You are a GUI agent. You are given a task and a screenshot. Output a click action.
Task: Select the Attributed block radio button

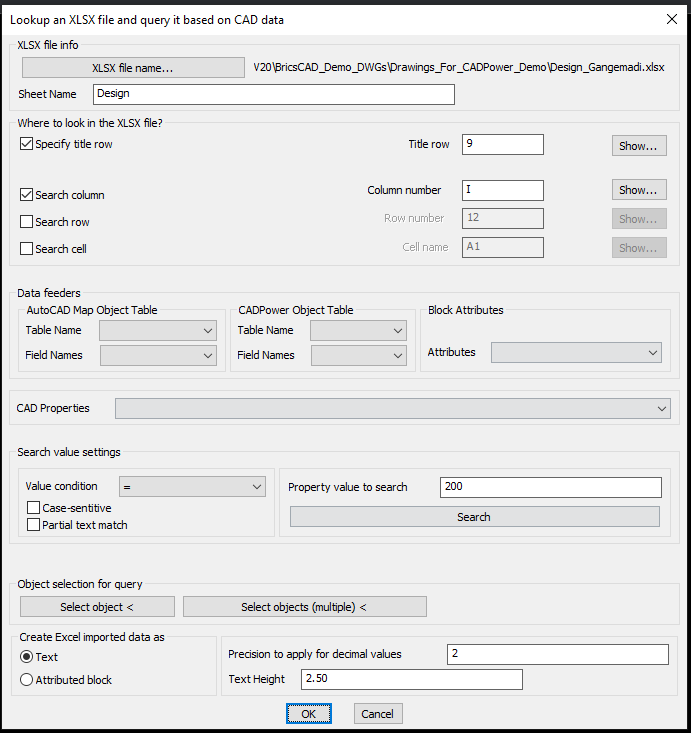pos(27,680)
